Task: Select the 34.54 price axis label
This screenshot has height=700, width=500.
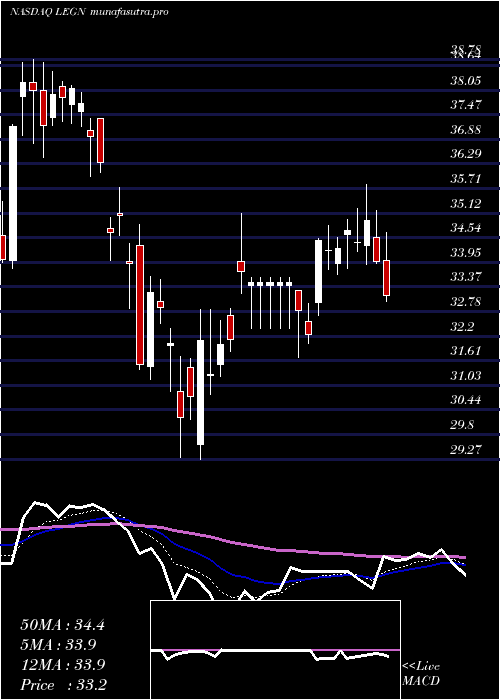Action: (466, 228)
